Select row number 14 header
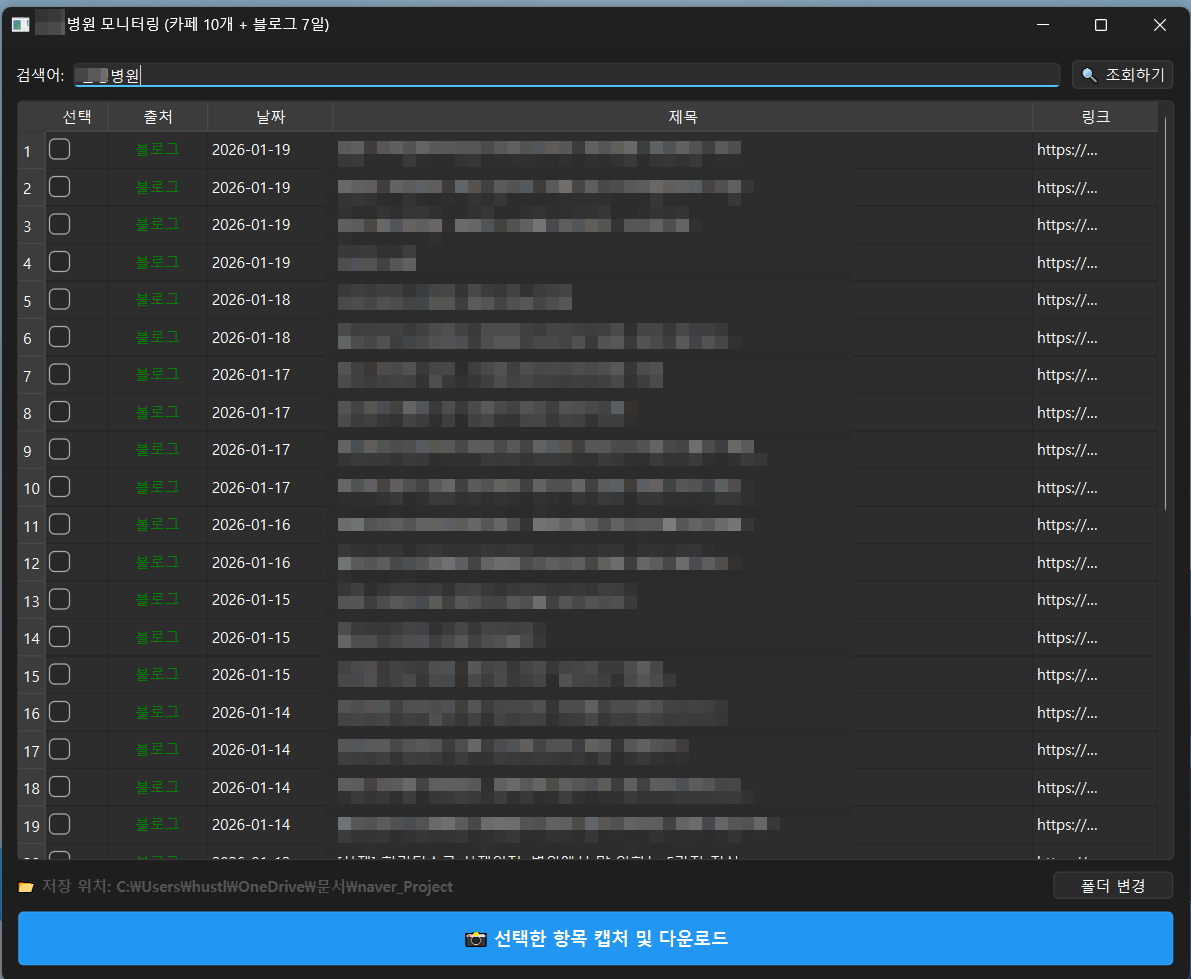Image resolution: width=1191 pixels, height=979 pixels. click(x=31, y=639)
